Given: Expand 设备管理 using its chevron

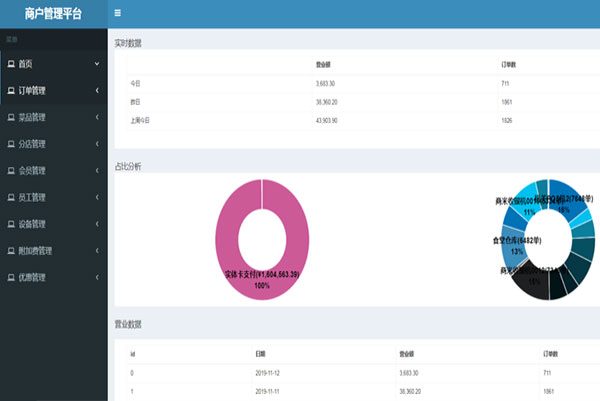Looking at the screenshot, I should [97, 224].
